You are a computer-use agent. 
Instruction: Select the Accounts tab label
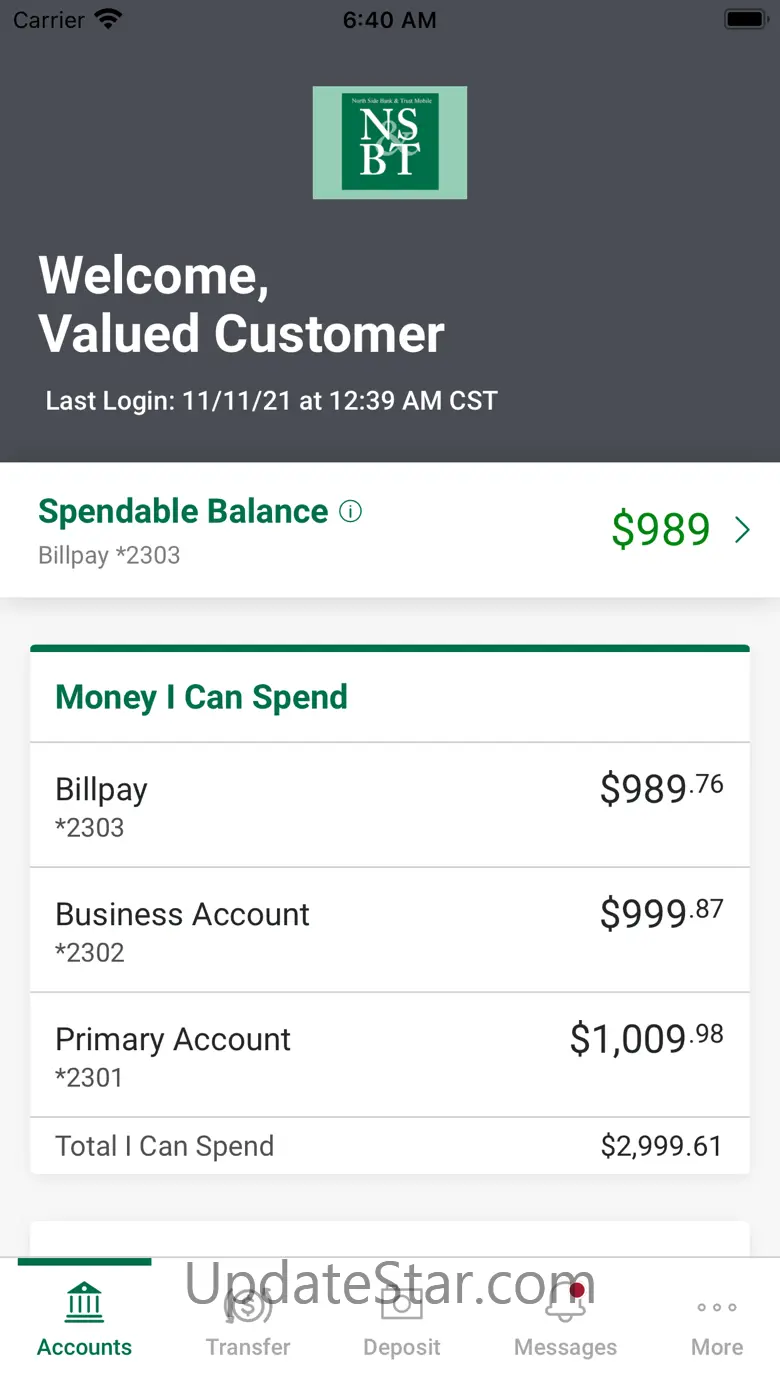pyautogui.click(x=84, y=1347)
